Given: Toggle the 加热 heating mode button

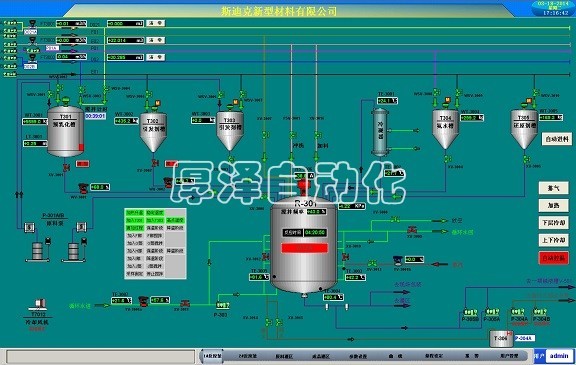Looking at the screenshot, I should click(x=554, y=205).
